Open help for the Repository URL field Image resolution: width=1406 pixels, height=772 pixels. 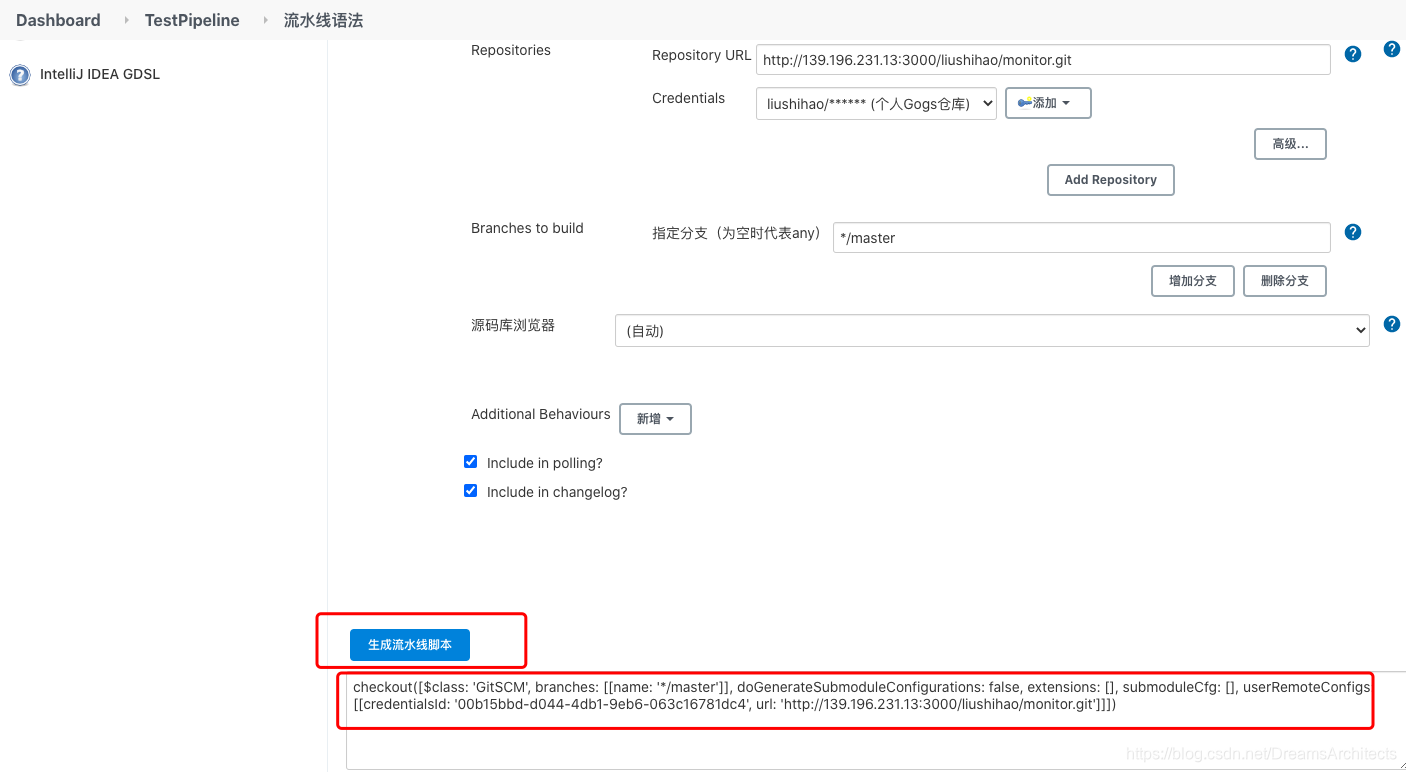tap(1353, 54)
